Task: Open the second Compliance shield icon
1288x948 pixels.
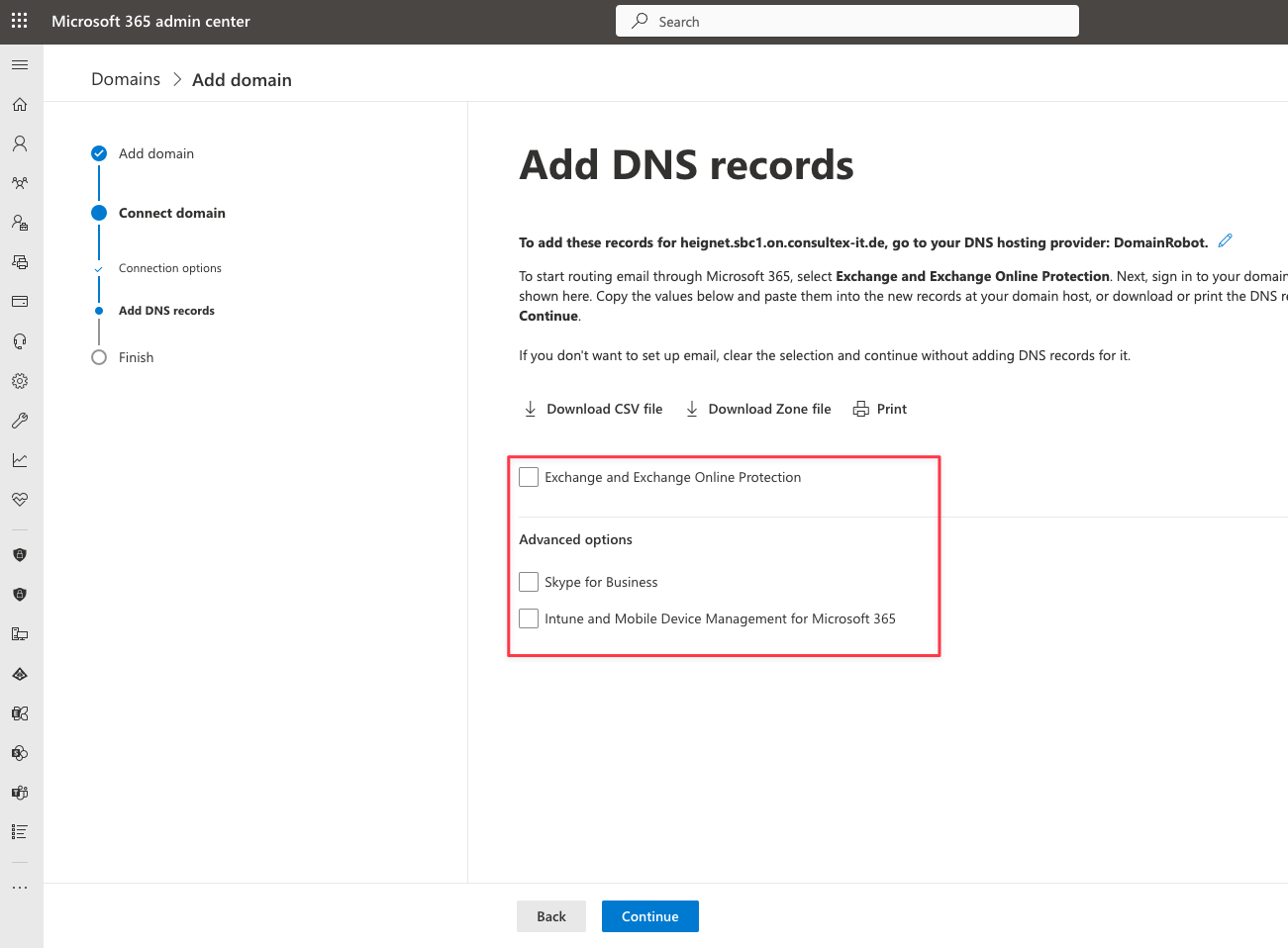Action: 20,595
